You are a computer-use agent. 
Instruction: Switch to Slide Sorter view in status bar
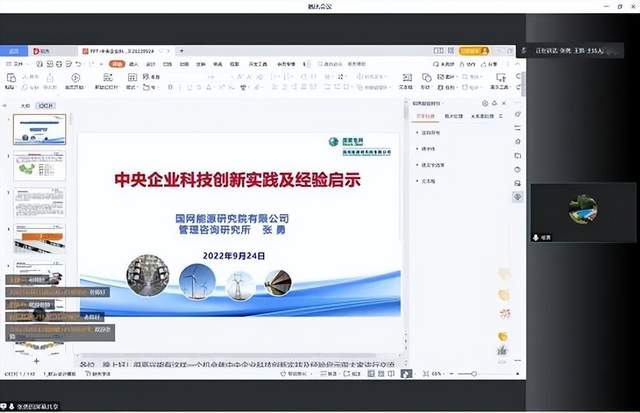coord(381,373)
